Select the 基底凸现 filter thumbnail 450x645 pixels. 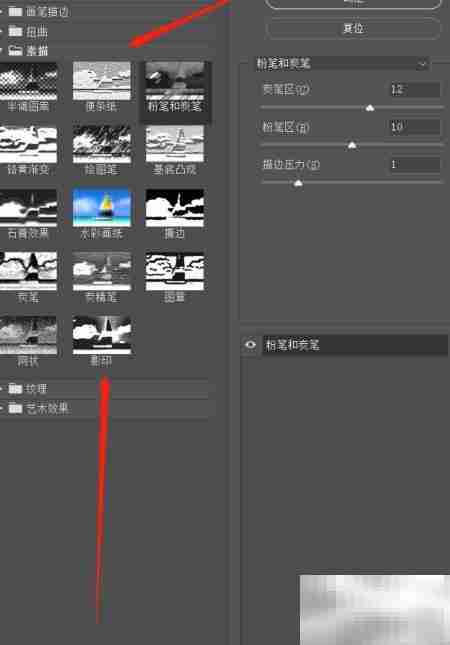(175, 144)
